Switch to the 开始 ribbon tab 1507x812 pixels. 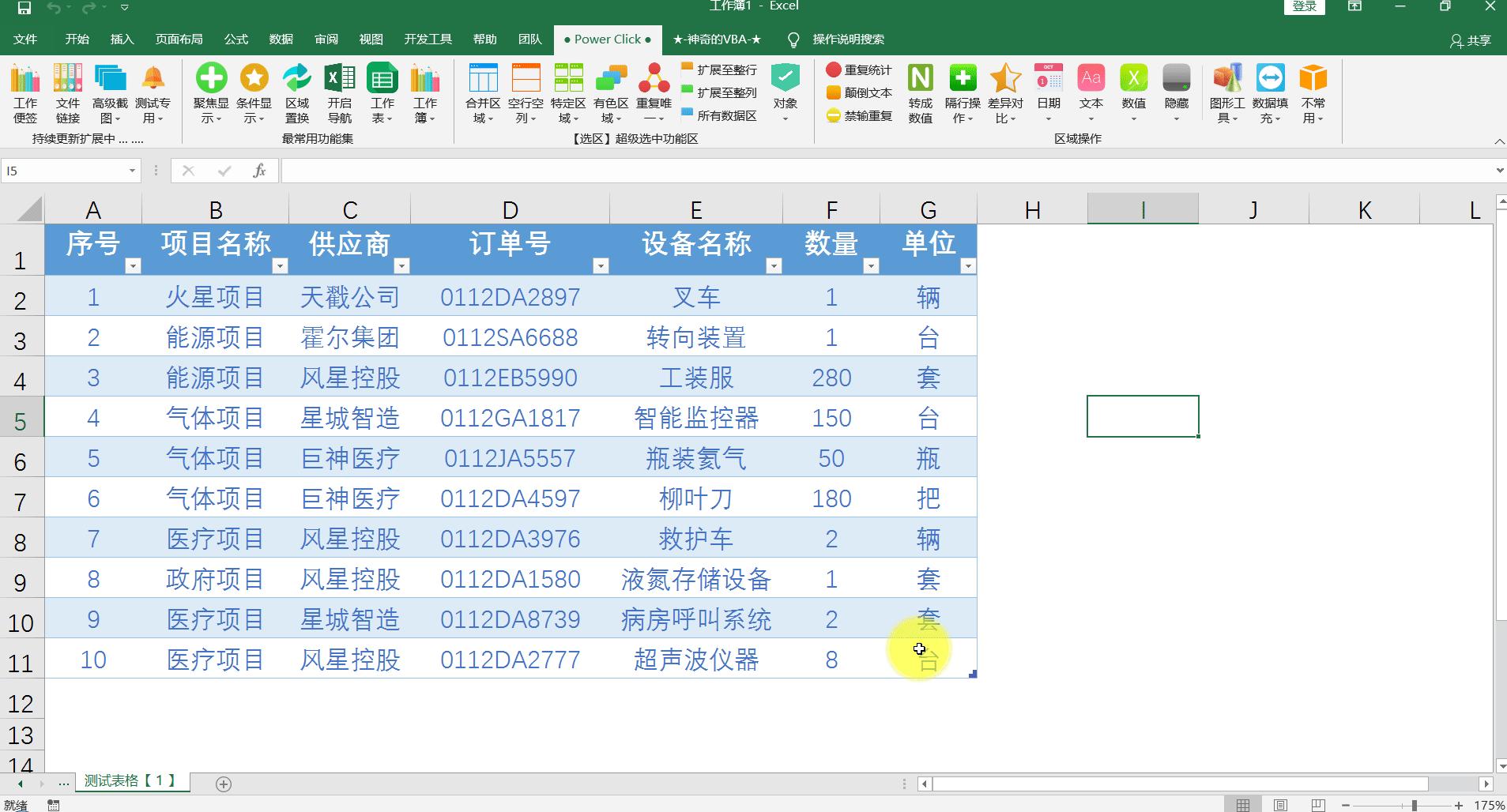(76, 39)
